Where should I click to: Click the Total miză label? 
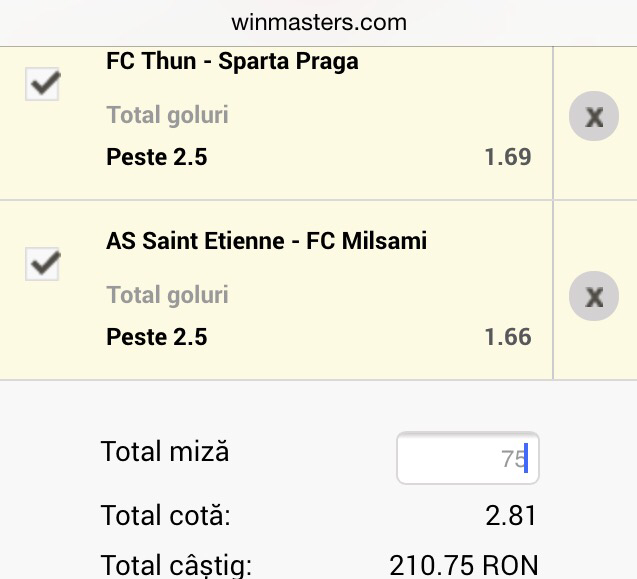click(x=165, y=452)
